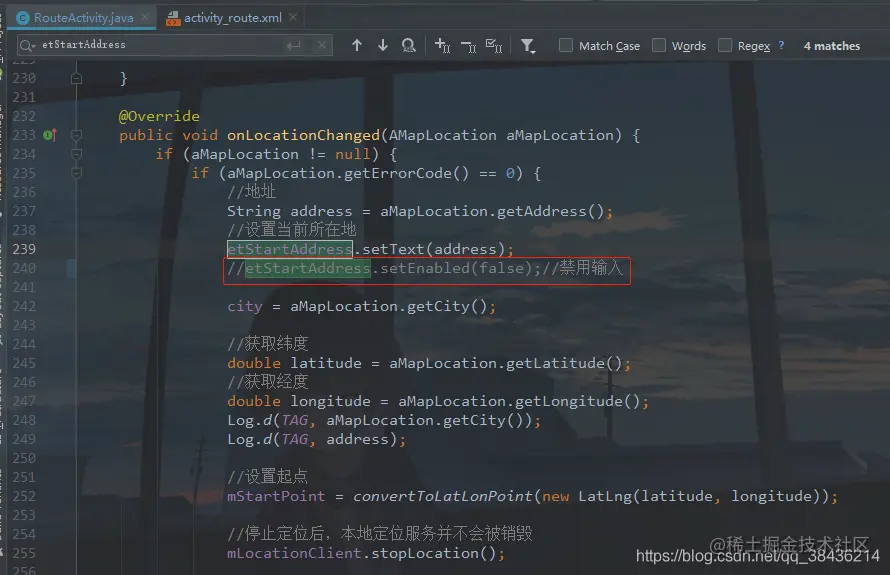Click the @Override annotation
This screenshot has height=575, width=890.
(159, 116)
